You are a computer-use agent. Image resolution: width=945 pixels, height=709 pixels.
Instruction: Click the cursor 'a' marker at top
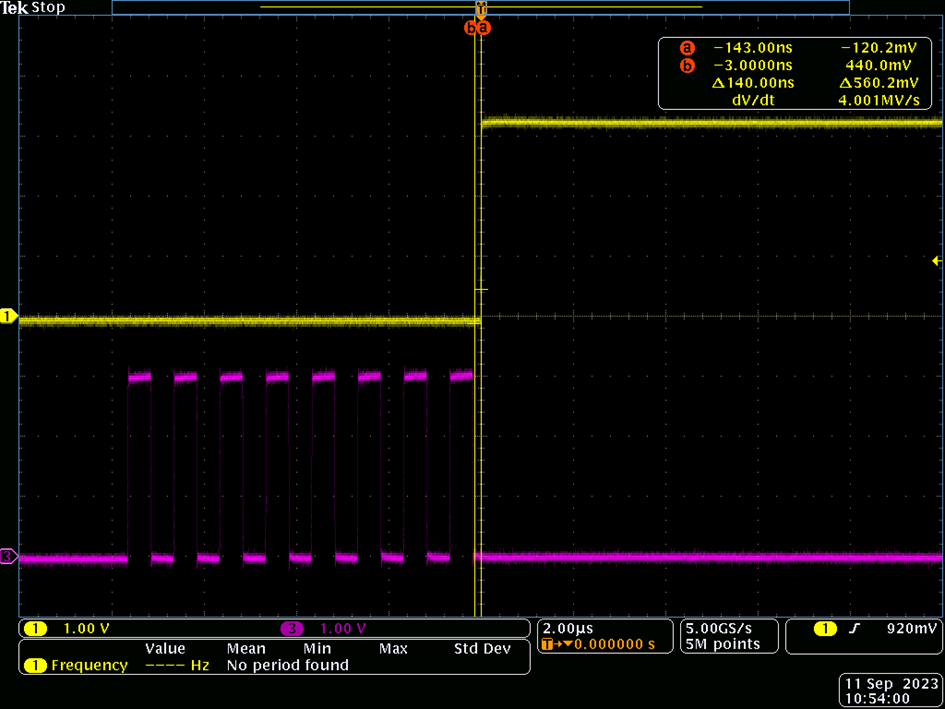pyautogui.click(x=485, y=28)
